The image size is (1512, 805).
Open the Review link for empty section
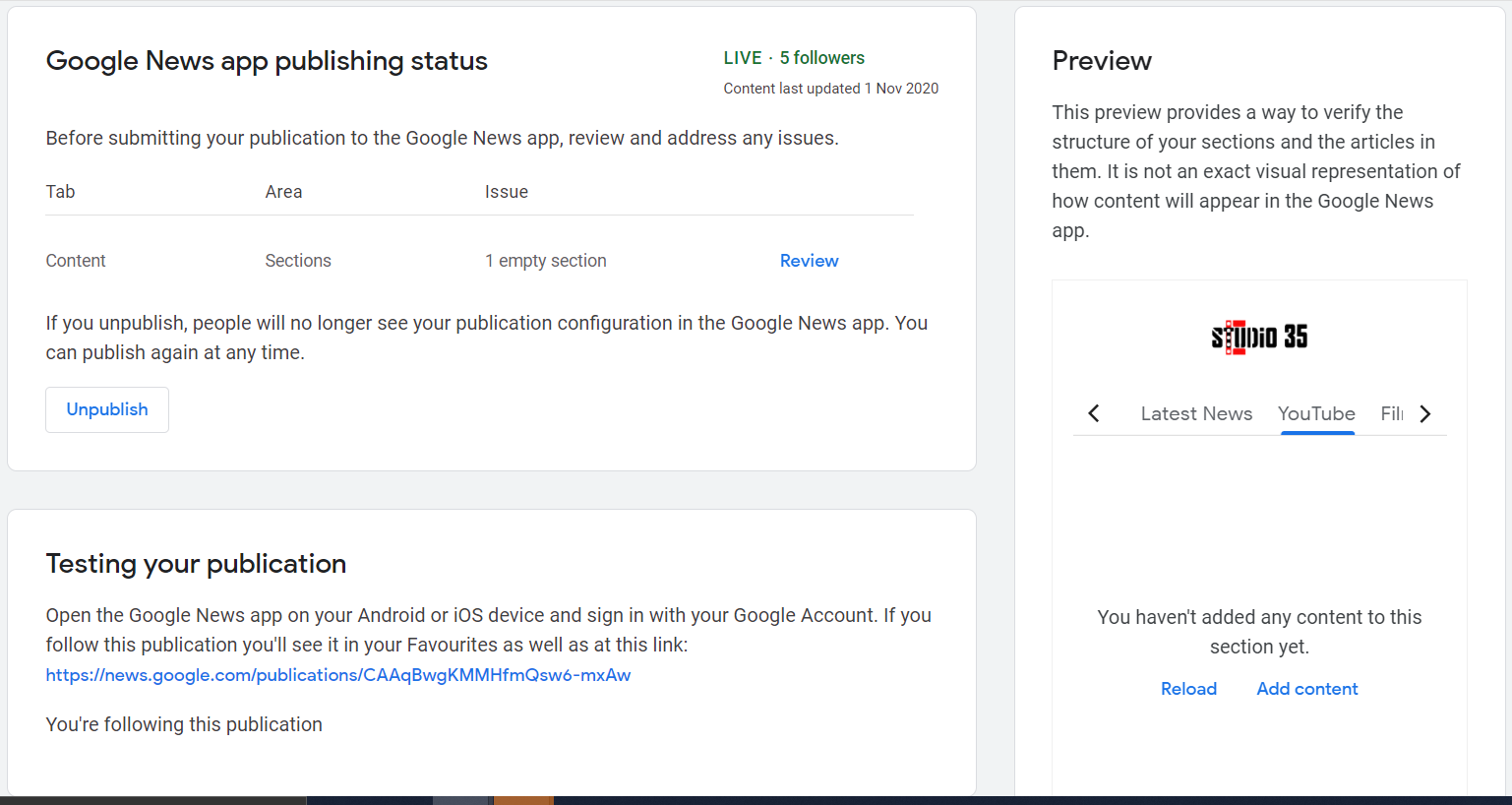[x=809, y=261]
